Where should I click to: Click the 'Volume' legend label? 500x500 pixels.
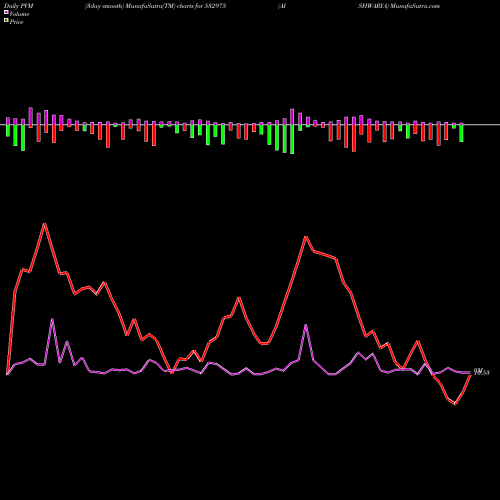(x=19, y=14)
